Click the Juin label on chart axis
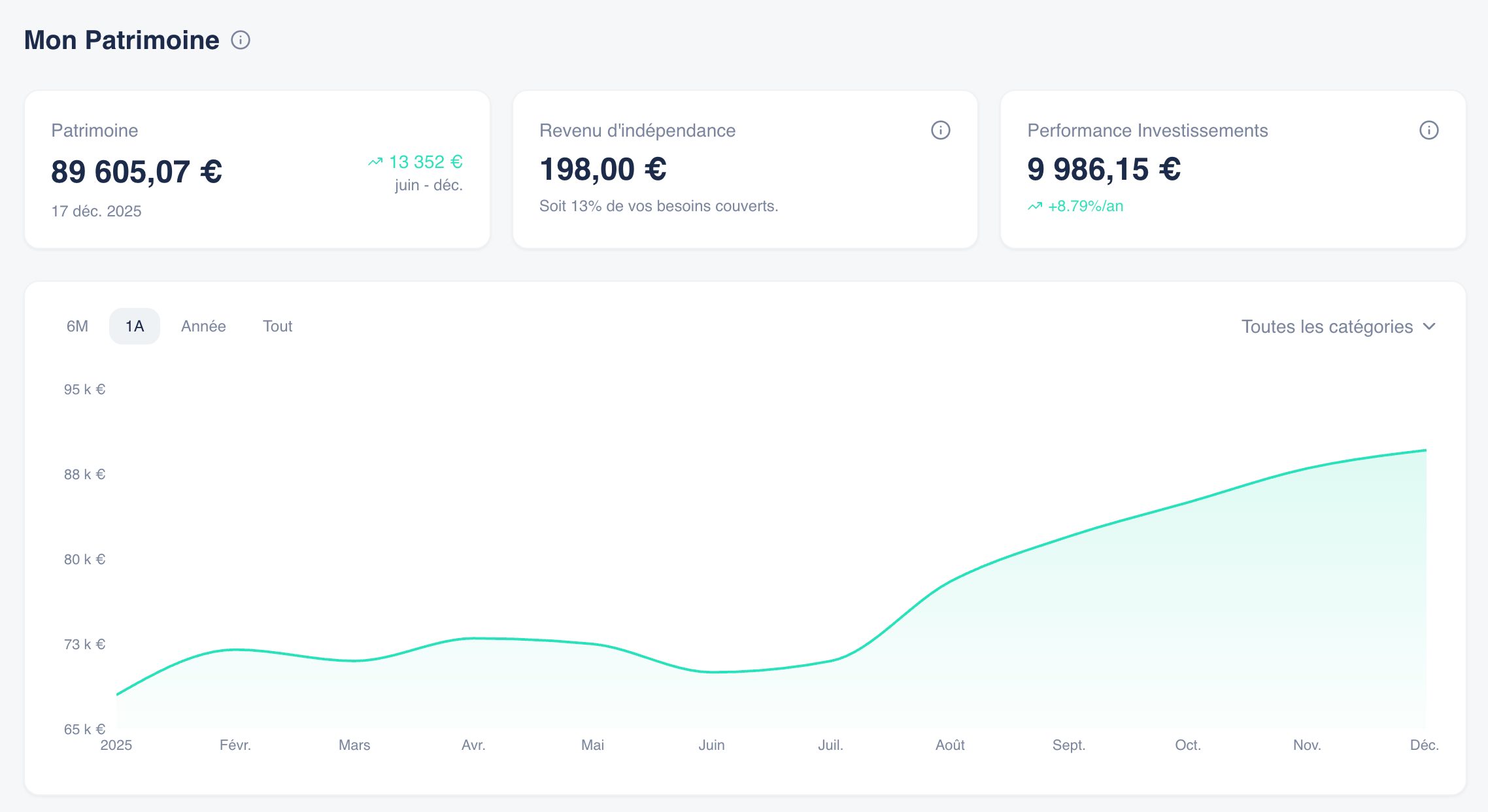This screenshot has height=812, width=1488. 711,745
